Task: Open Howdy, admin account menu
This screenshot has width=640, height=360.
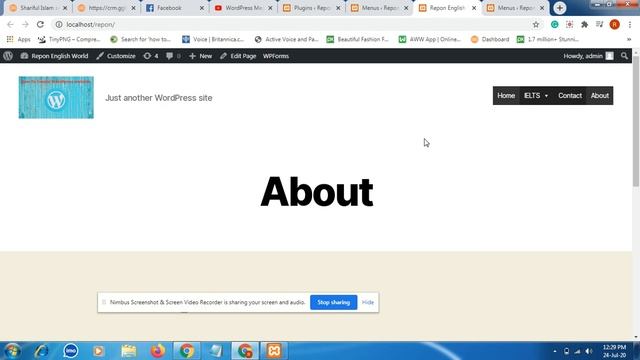Action: point(588,56)
